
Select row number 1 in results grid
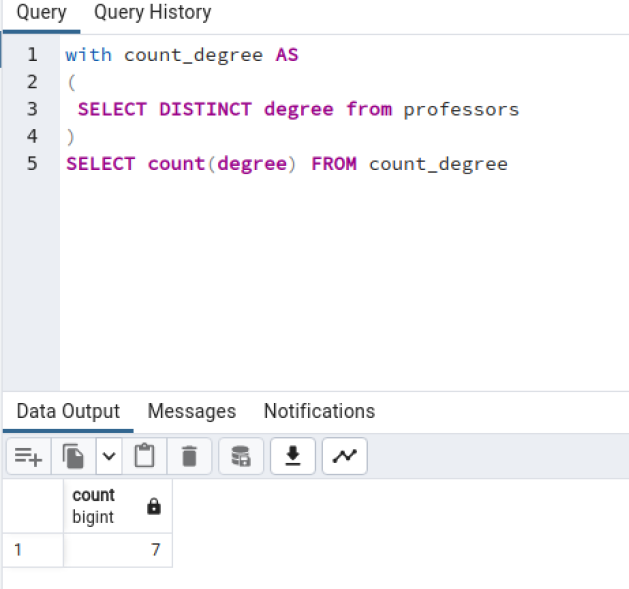(33, 550)
